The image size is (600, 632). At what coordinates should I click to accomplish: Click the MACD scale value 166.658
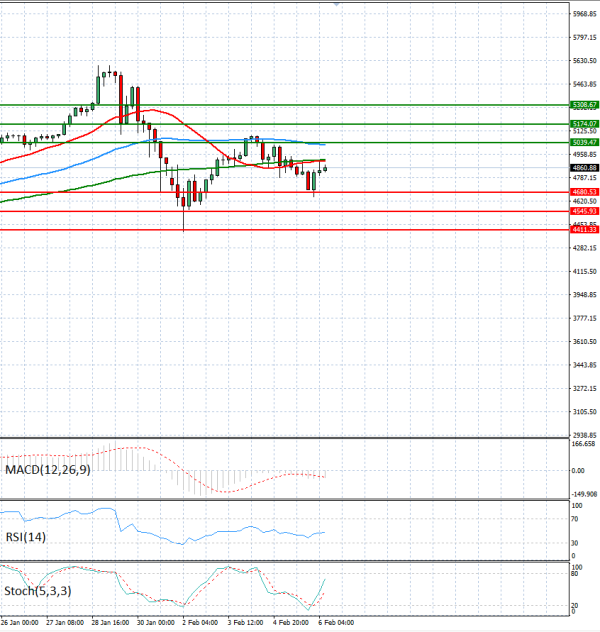(585, 446)
